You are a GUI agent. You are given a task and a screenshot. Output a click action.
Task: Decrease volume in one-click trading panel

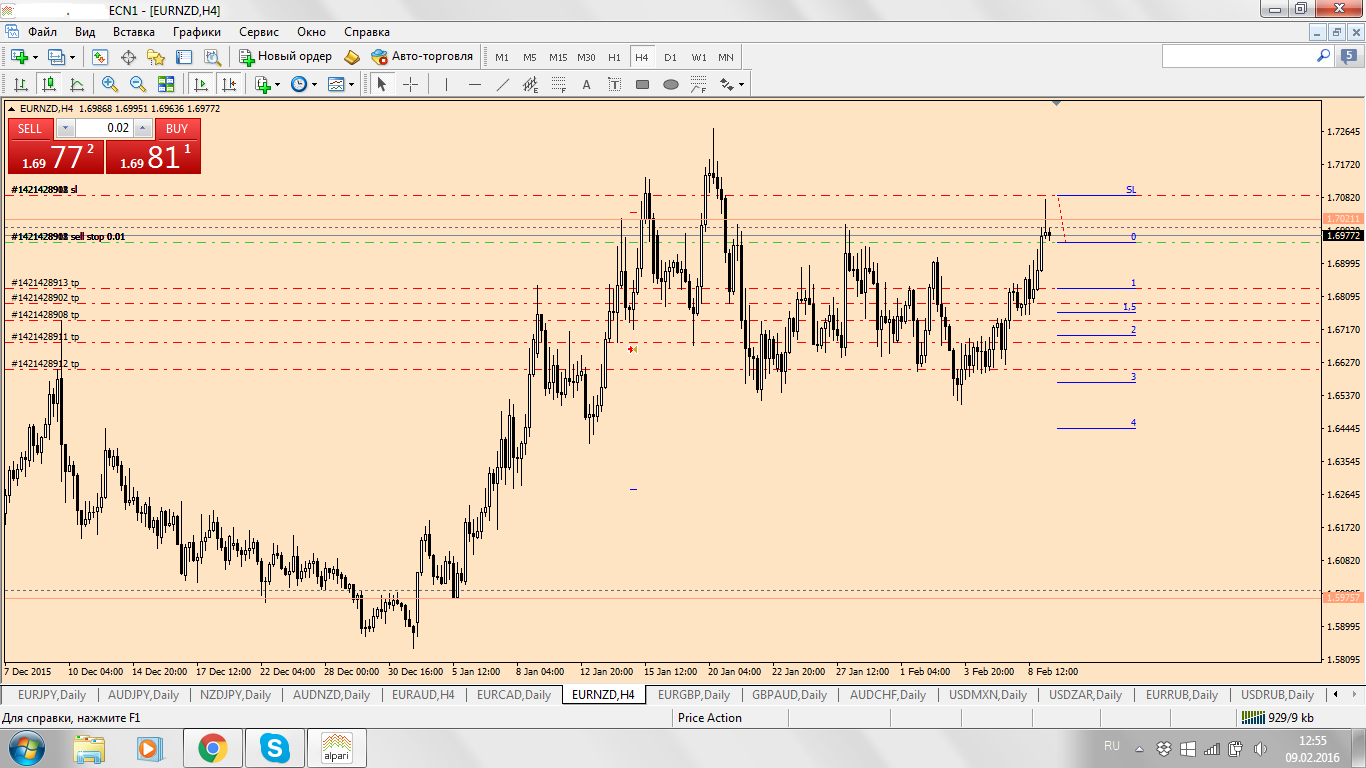point(65,128)
